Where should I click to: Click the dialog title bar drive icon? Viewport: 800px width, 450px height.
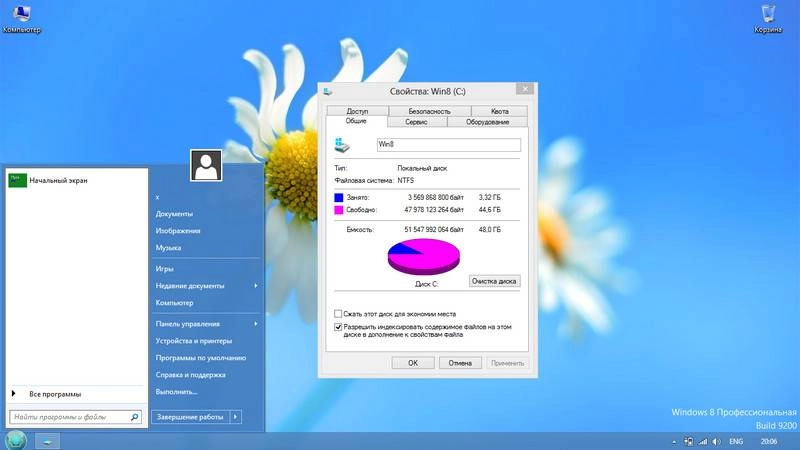click(x=328, y=91)
